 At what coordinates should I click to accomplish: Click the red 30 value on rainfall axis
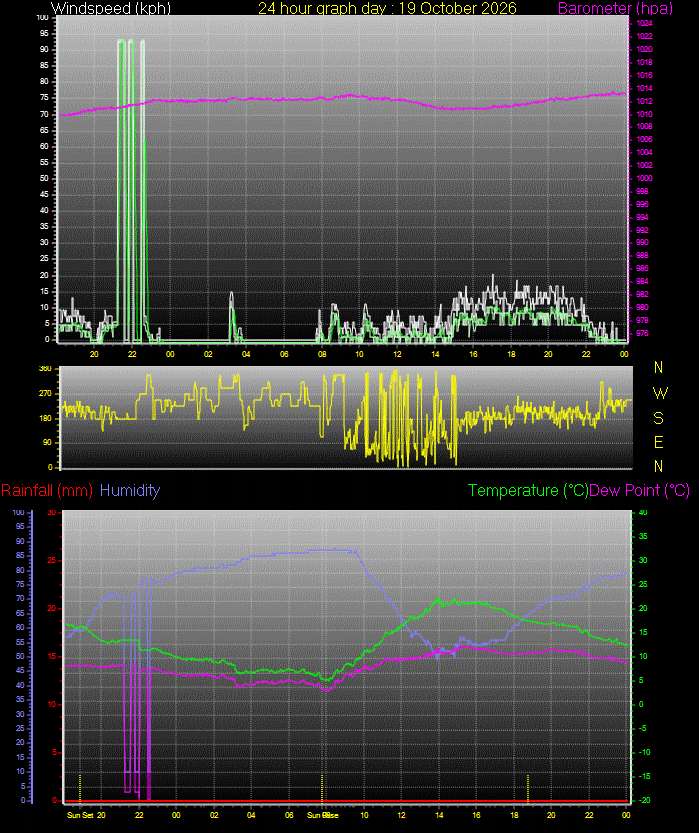coord(52,513)
